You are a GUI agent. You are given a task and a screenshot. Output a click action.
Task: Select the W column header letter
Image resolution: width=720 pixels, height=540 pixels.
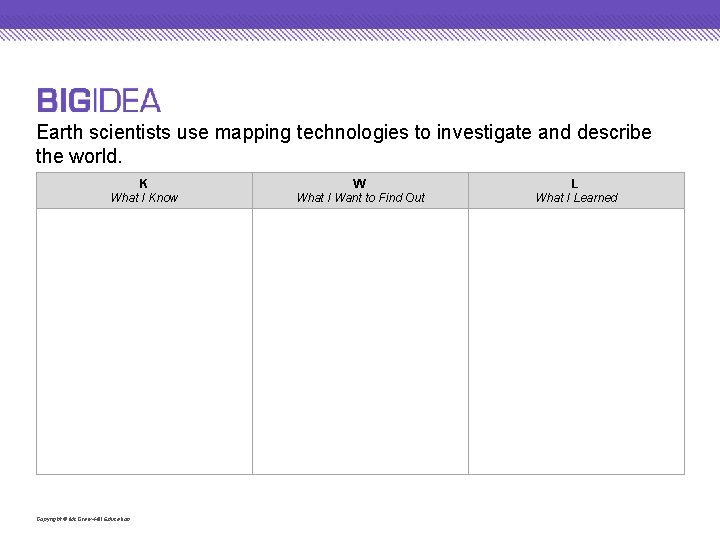tap(360, 184)
